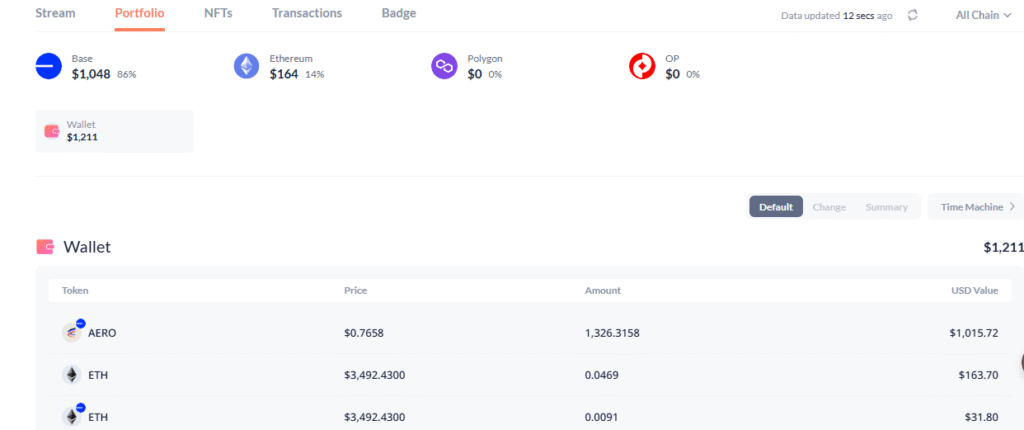1024x430 pixels.
Task: Click the Wallet section heading icon
Action: pos(45,247)
